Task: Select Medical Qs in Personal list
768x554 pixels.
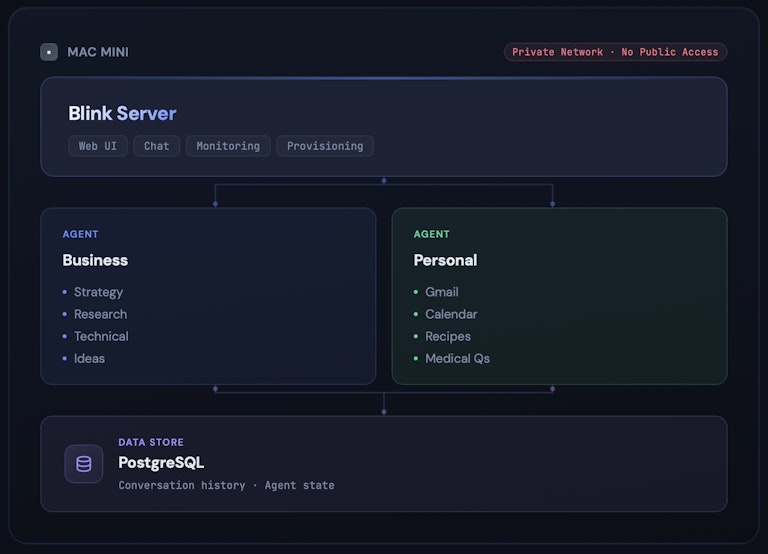Action: (457, 358)
